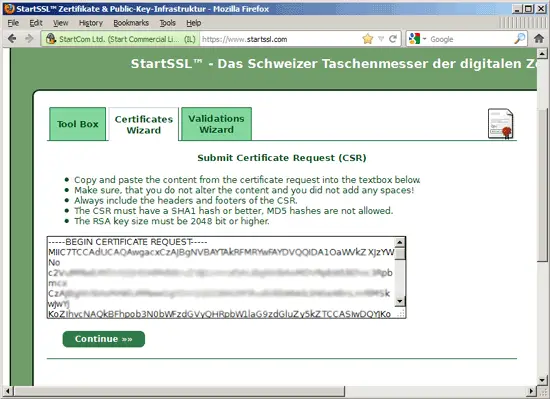
Task: Maximize the Firefox window
Action: point(529,9)
